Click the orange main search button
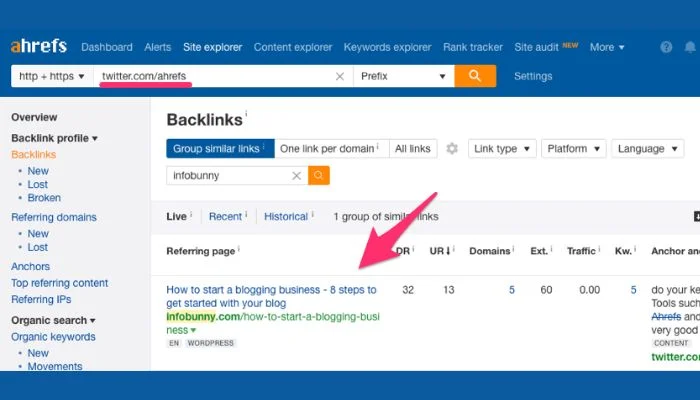The height and width of the screenshot is (400, 700). click(475, 76)
